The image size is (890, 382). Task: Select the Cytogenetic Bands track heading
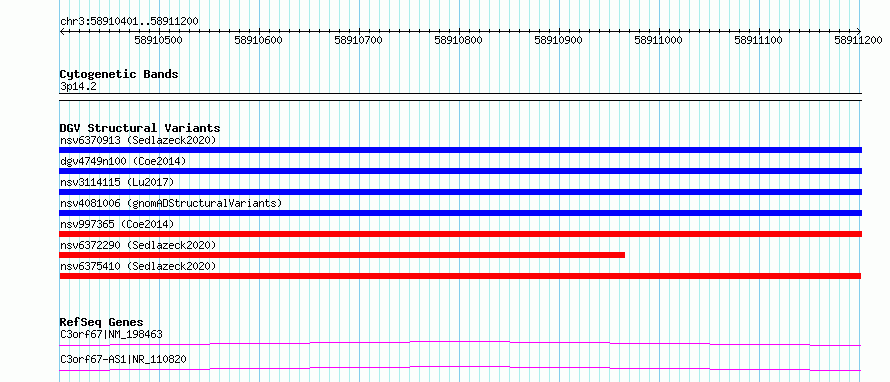119,74
